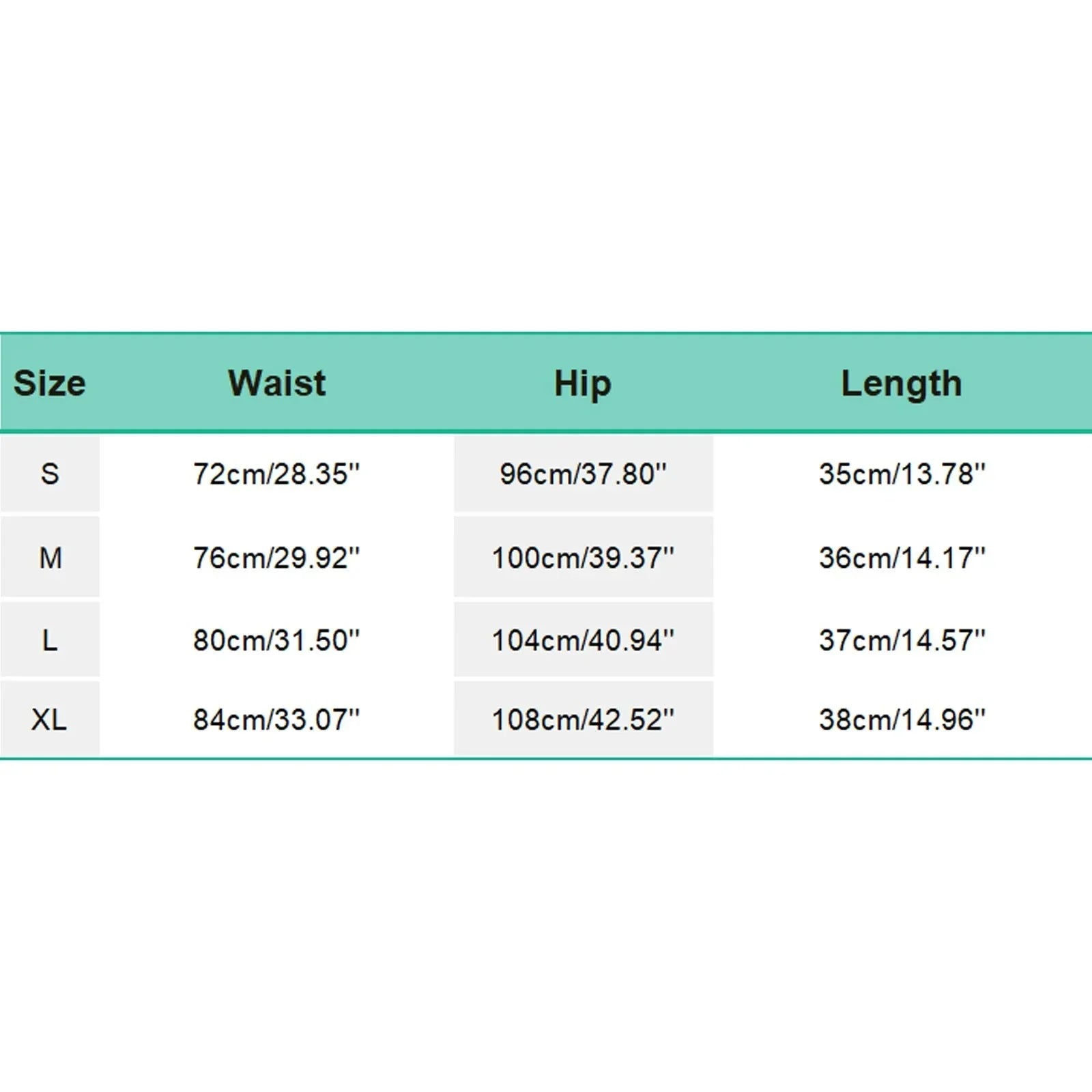This screenshot has width=1092, height=1092.
Task: Click the 104cm/40.94" hip measurement
Action: coord(583,640)
